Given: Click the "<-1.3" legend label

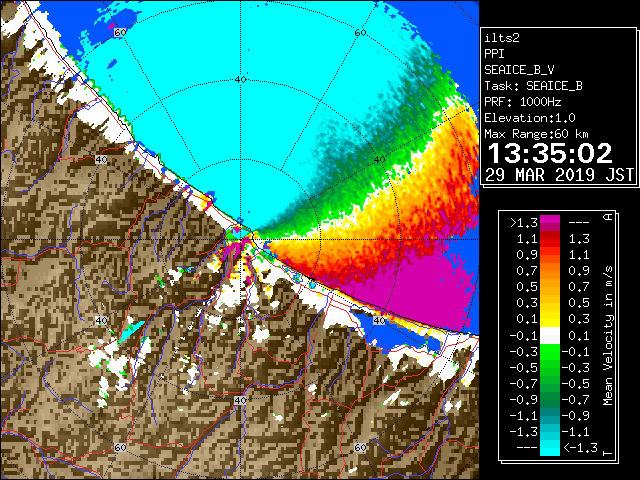Looking at the screenshot, I should click(580, 448).
